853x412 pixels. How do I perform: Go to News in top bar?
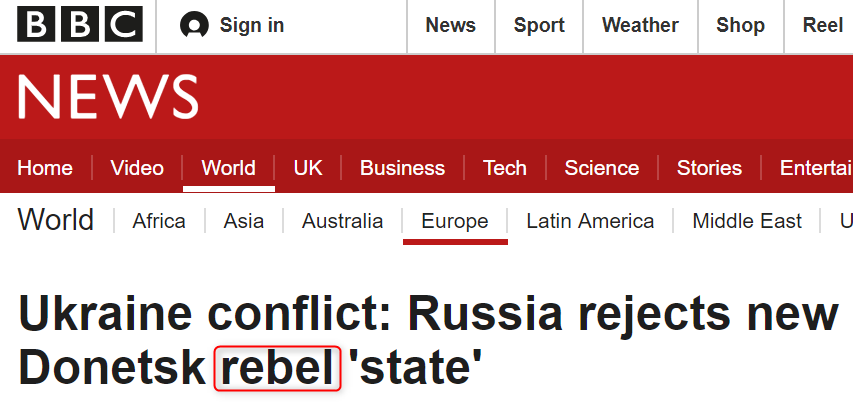tap(450, 26)
